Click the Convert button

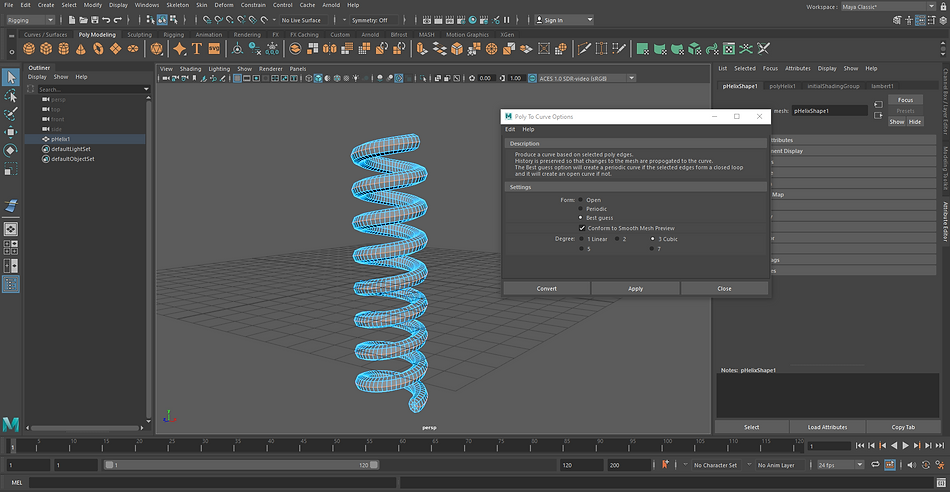(546, 288)
